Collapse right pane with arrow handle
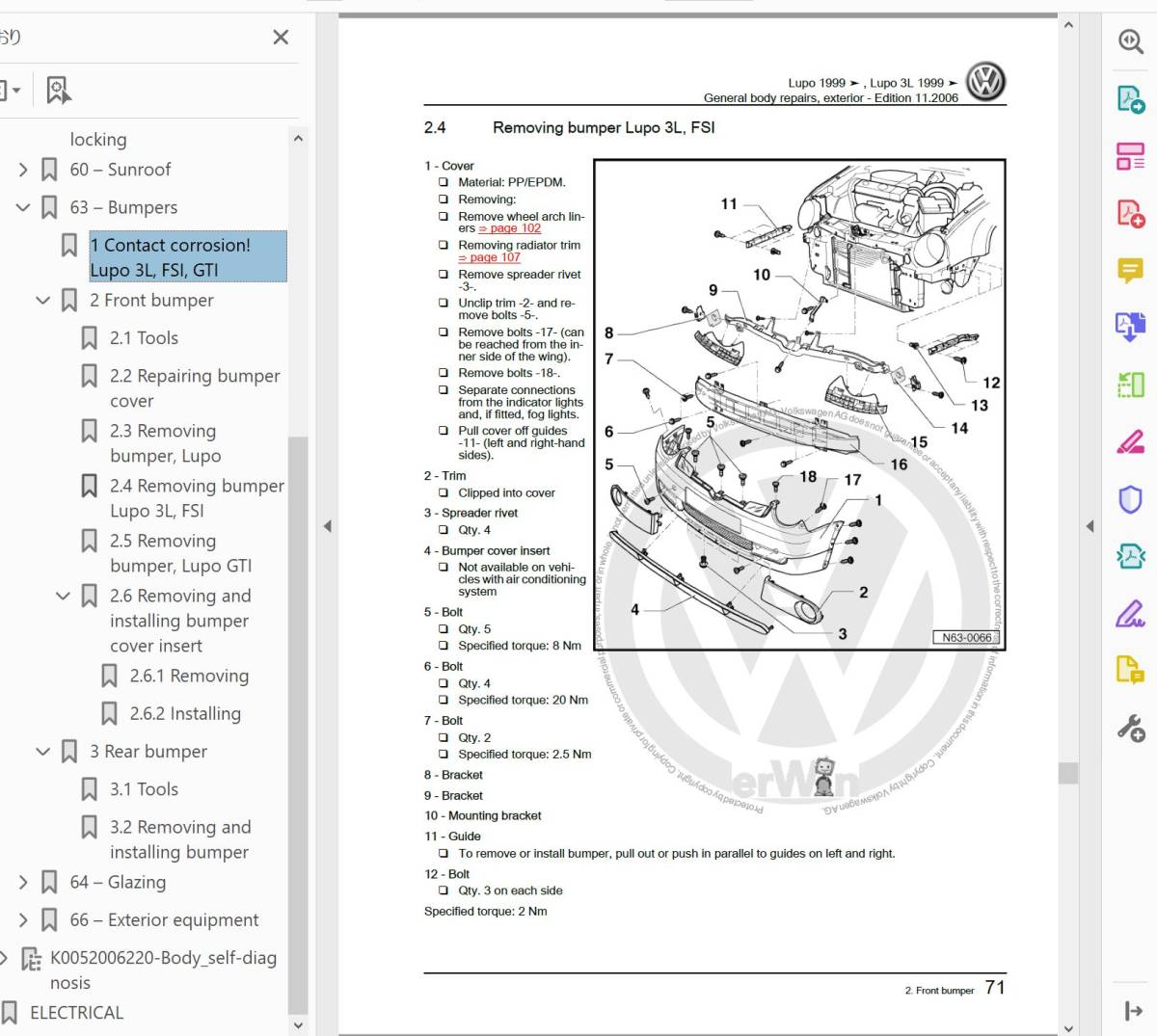The width and height of the screenshot is (1157, 1036). [x=1090, y=526]
